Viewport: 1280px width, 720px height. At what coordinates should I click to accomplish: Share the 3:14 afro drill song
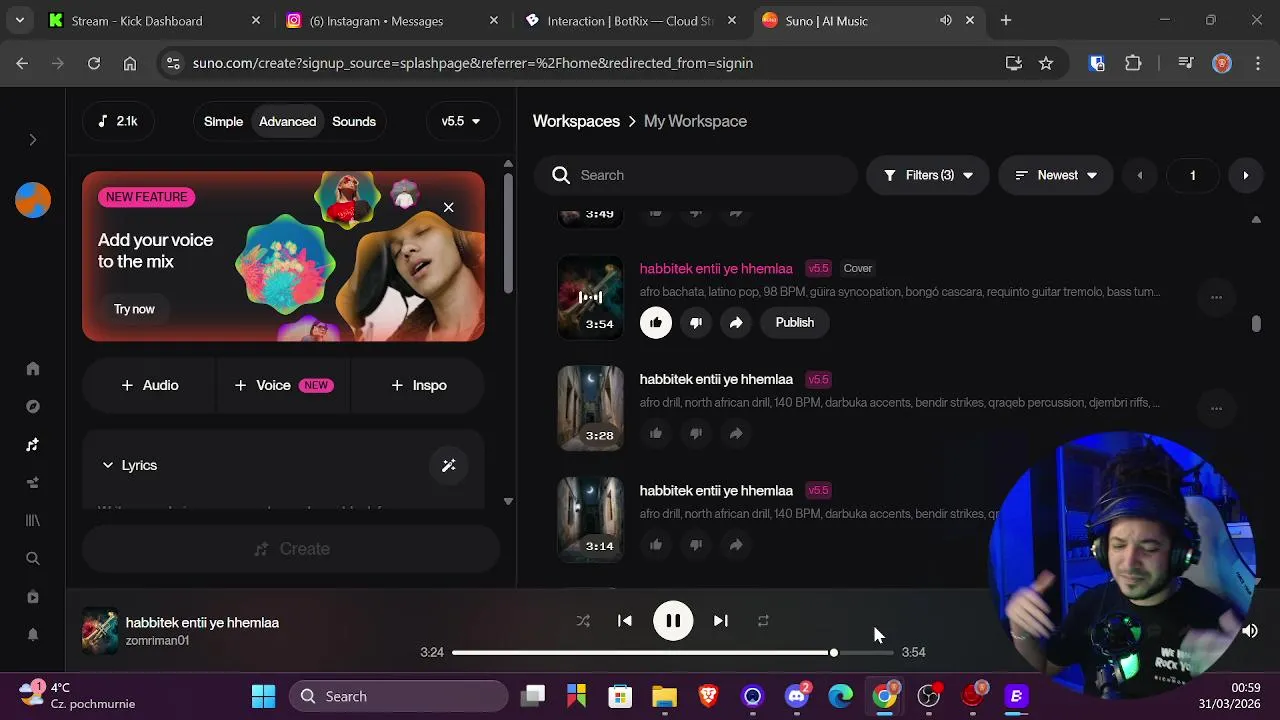tap(736, 544)
